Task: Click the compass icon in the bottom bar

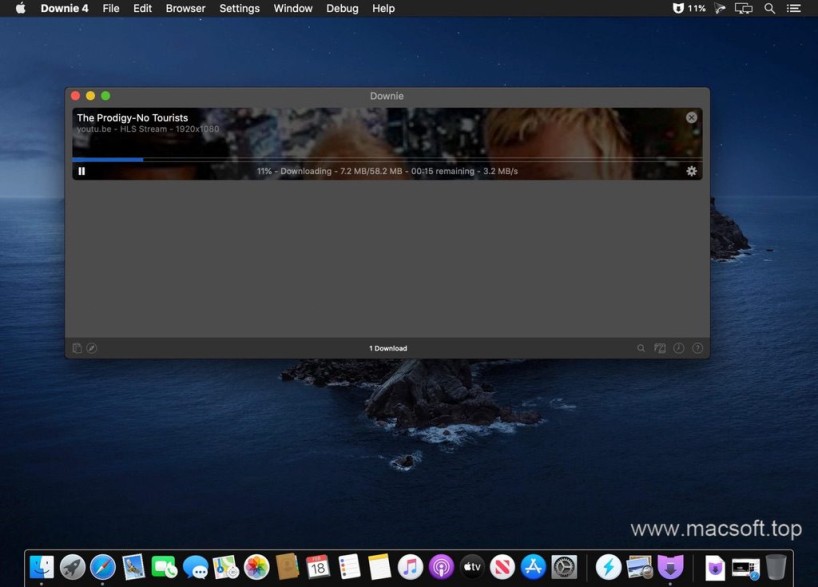Action: (x=92, y=348)
